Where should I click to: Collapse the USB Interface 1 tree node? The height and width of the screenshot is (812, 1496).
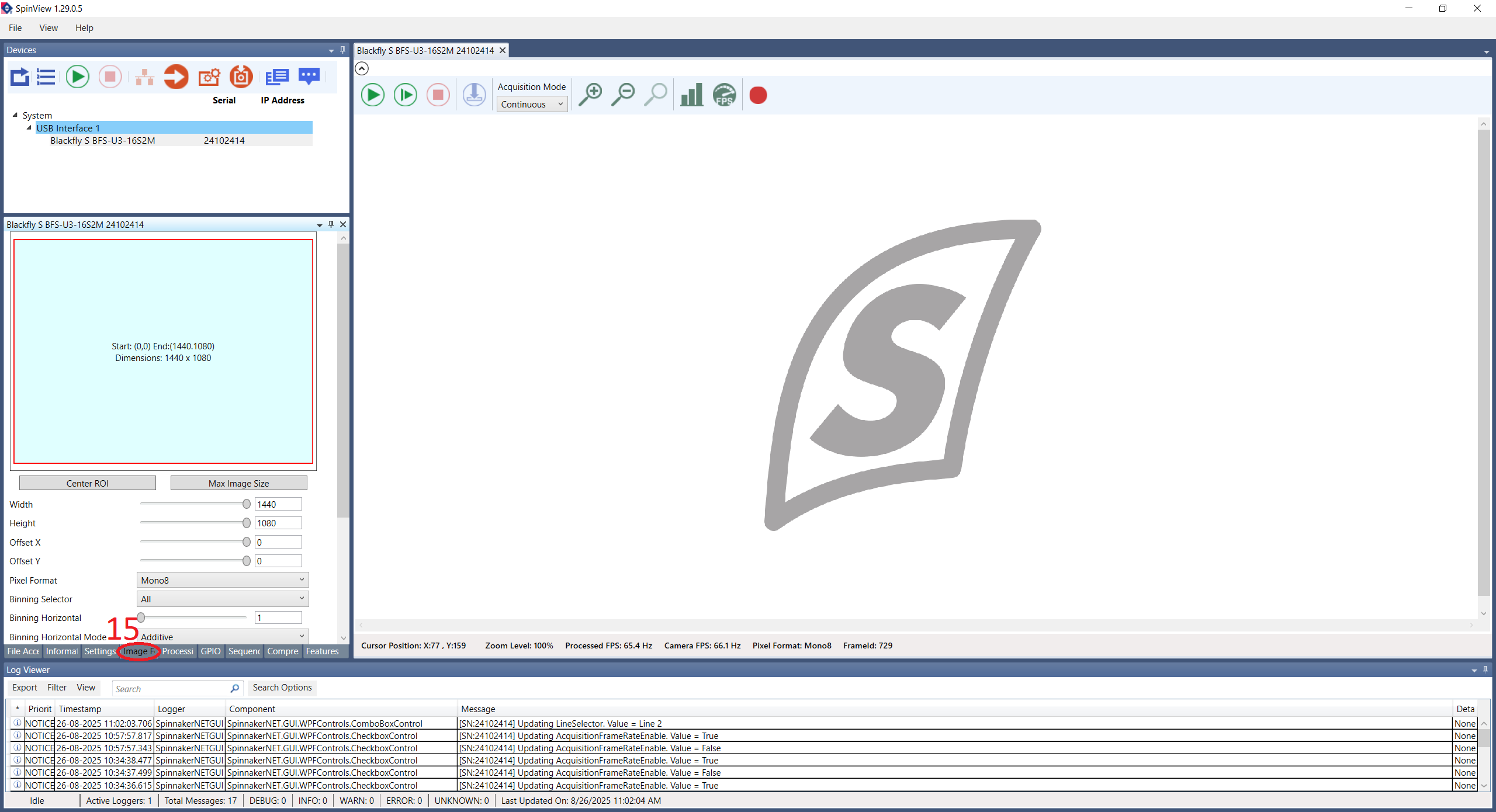(29, 128)
